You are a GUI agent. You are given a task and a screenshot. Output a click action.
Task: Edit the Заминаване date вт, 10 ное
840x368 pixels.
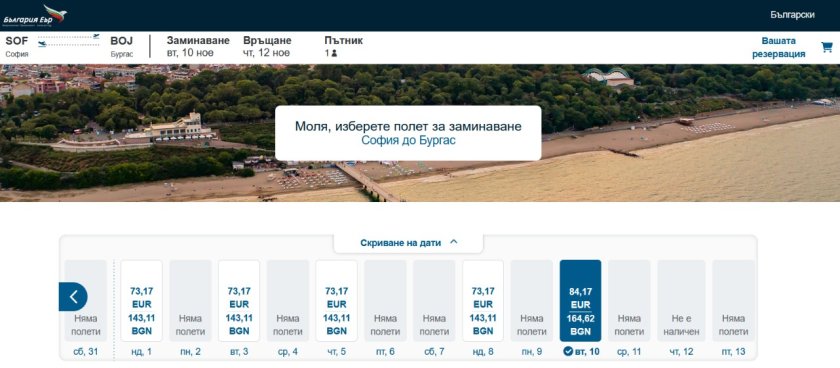pyautogui.click(x=198, y=47)
